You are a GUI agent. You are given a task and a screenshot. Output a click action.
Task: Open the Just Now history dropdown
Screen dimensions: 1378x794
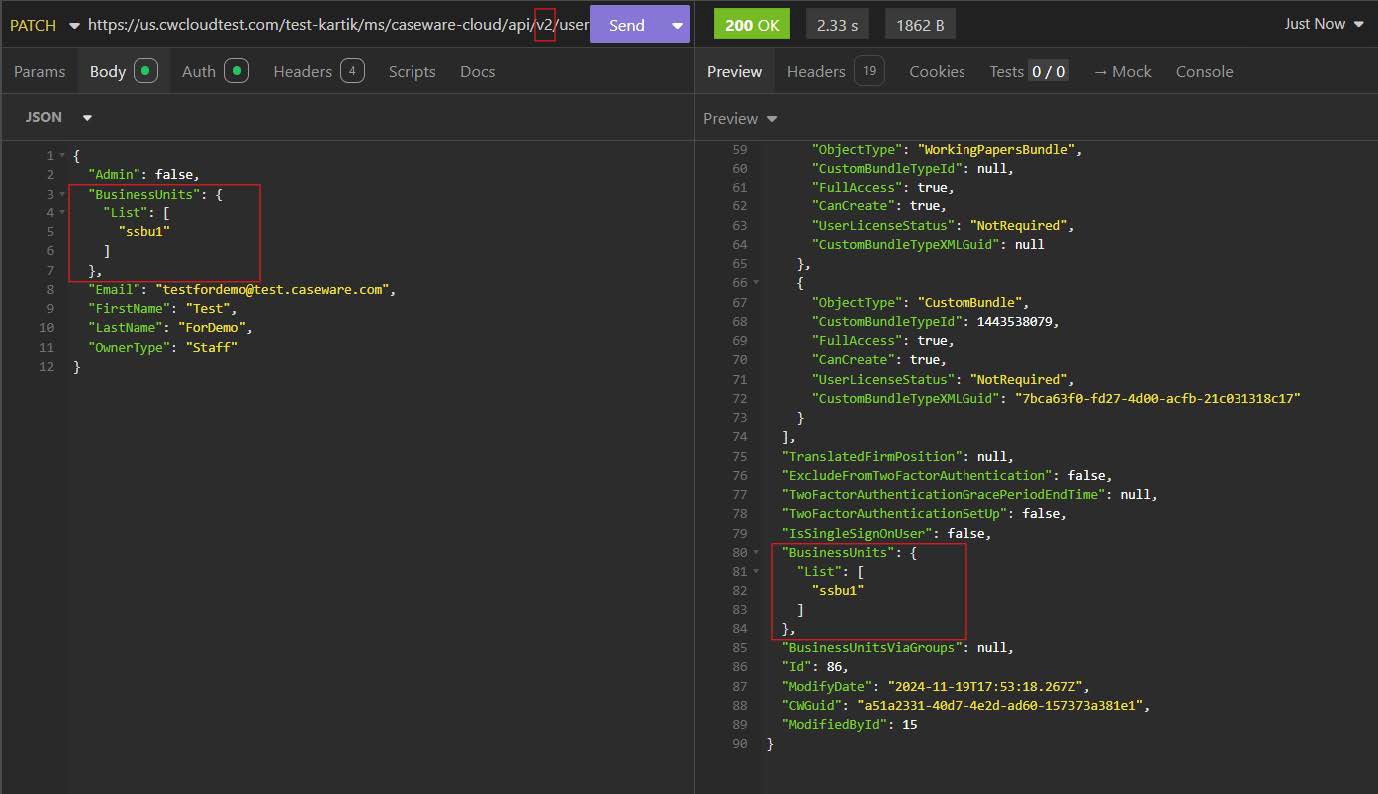(x=1323, y=24)
